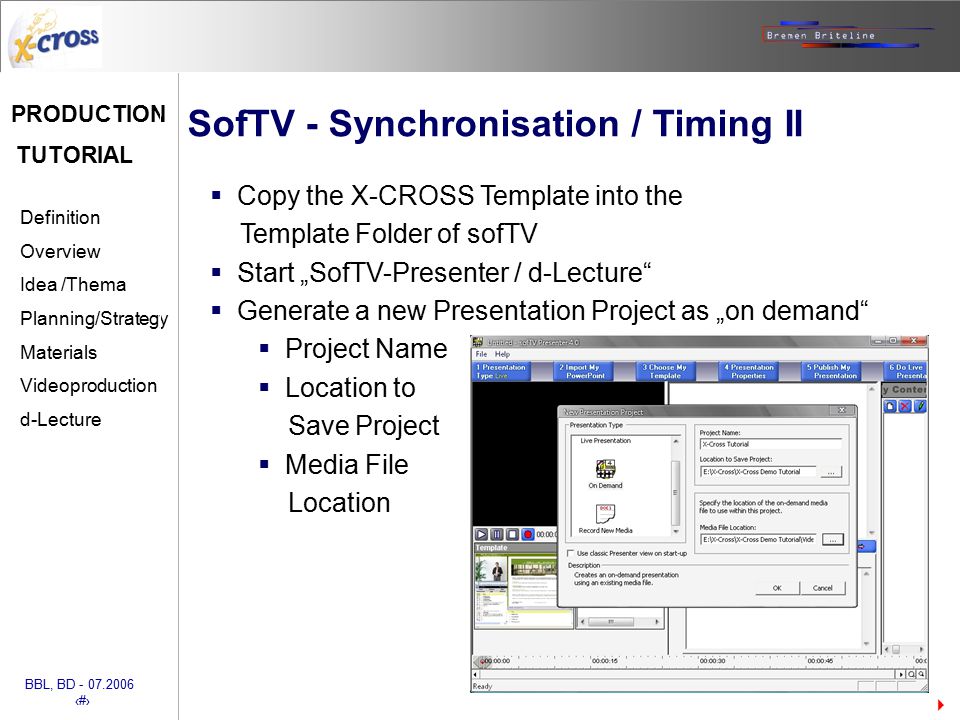The image size is (960, 720).
Task: Click Cancel in New Presentation Project dialog
Action: [823, 588]
